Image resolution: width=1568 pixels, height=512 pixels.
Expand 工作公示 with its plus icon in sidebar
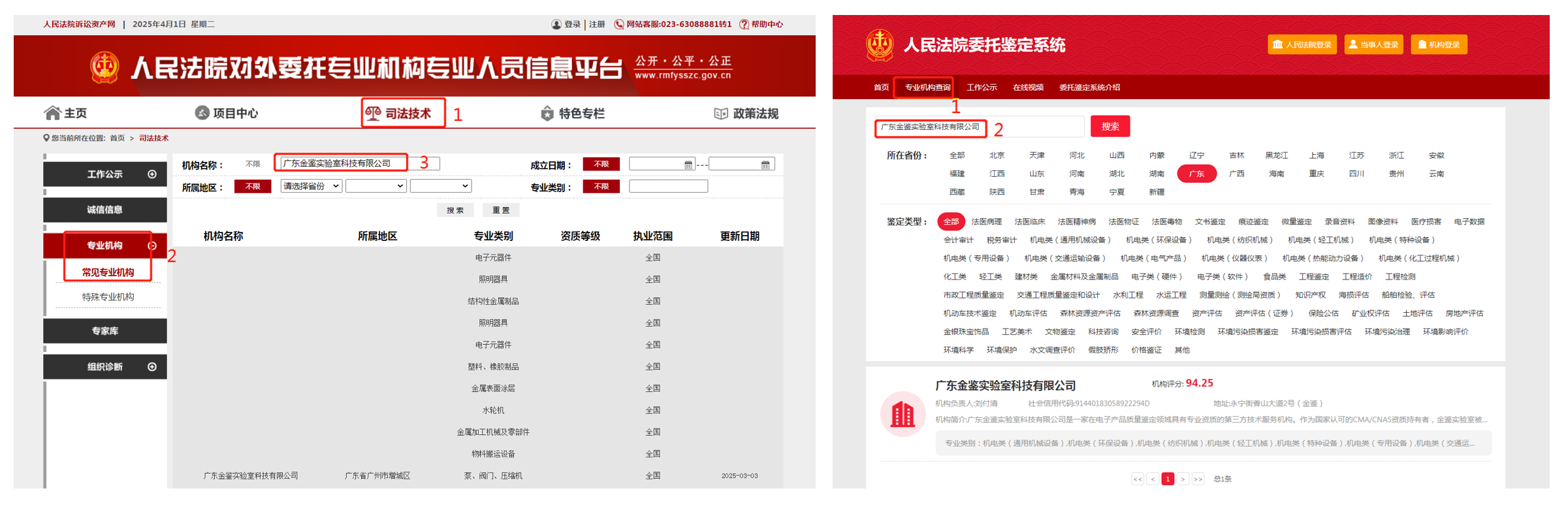pos(152,174)
